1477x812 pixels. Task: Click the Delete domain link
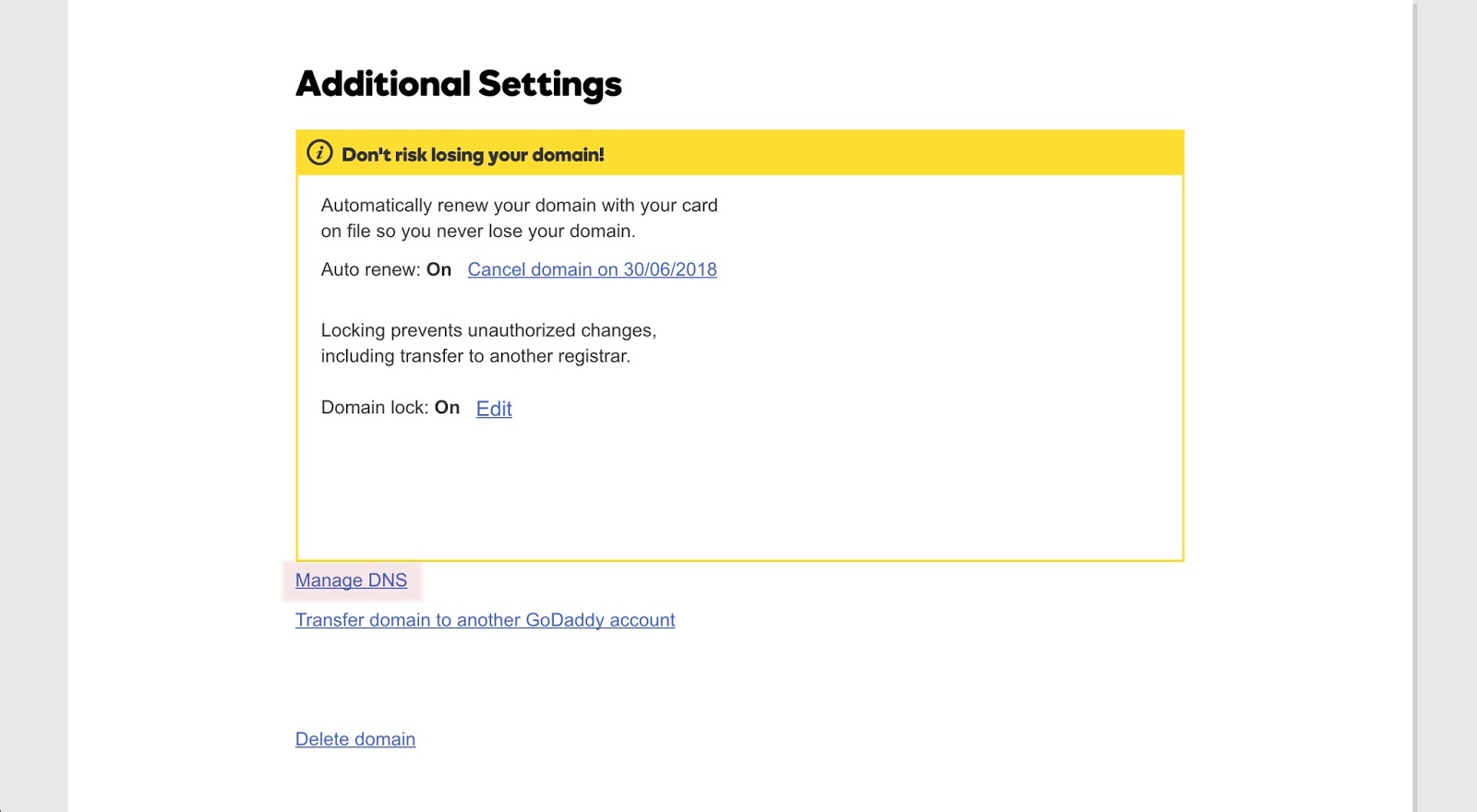tap(355, 739)
